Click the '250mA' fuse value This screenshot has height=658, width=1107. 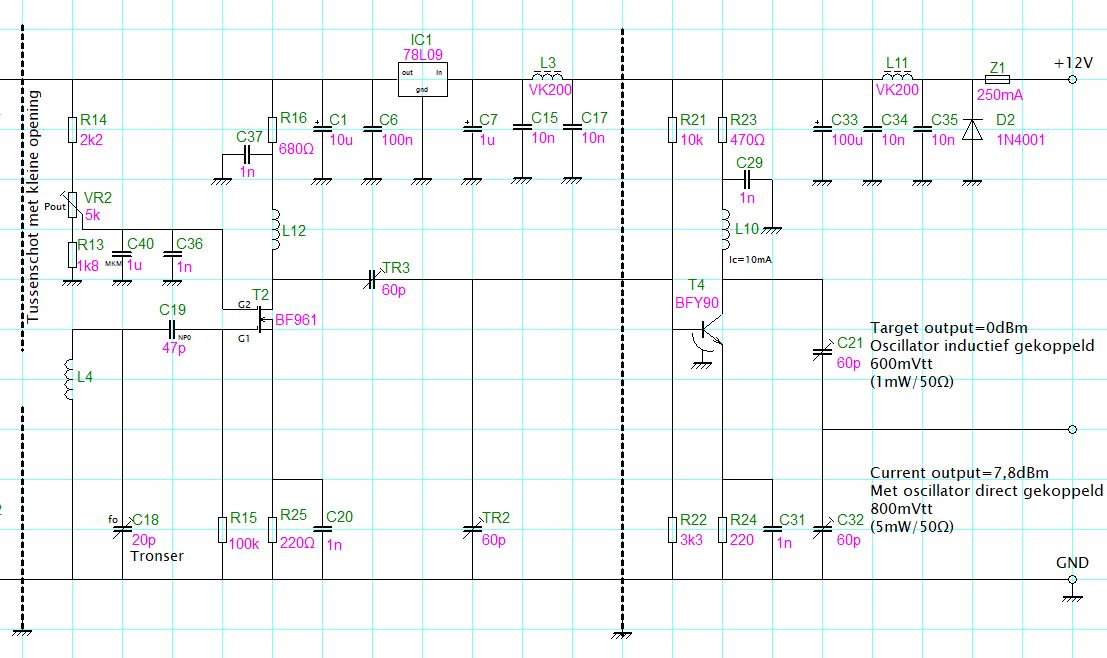tap(1000, 95)
